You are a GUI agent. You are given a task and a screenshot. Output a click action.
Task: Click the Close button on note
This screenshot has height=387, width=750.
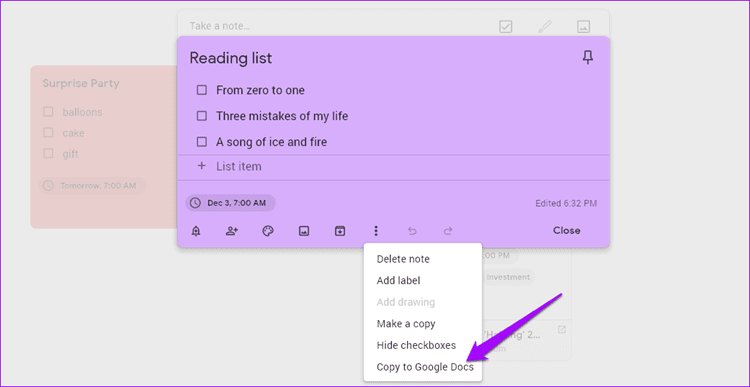click(x=566, y=231)
